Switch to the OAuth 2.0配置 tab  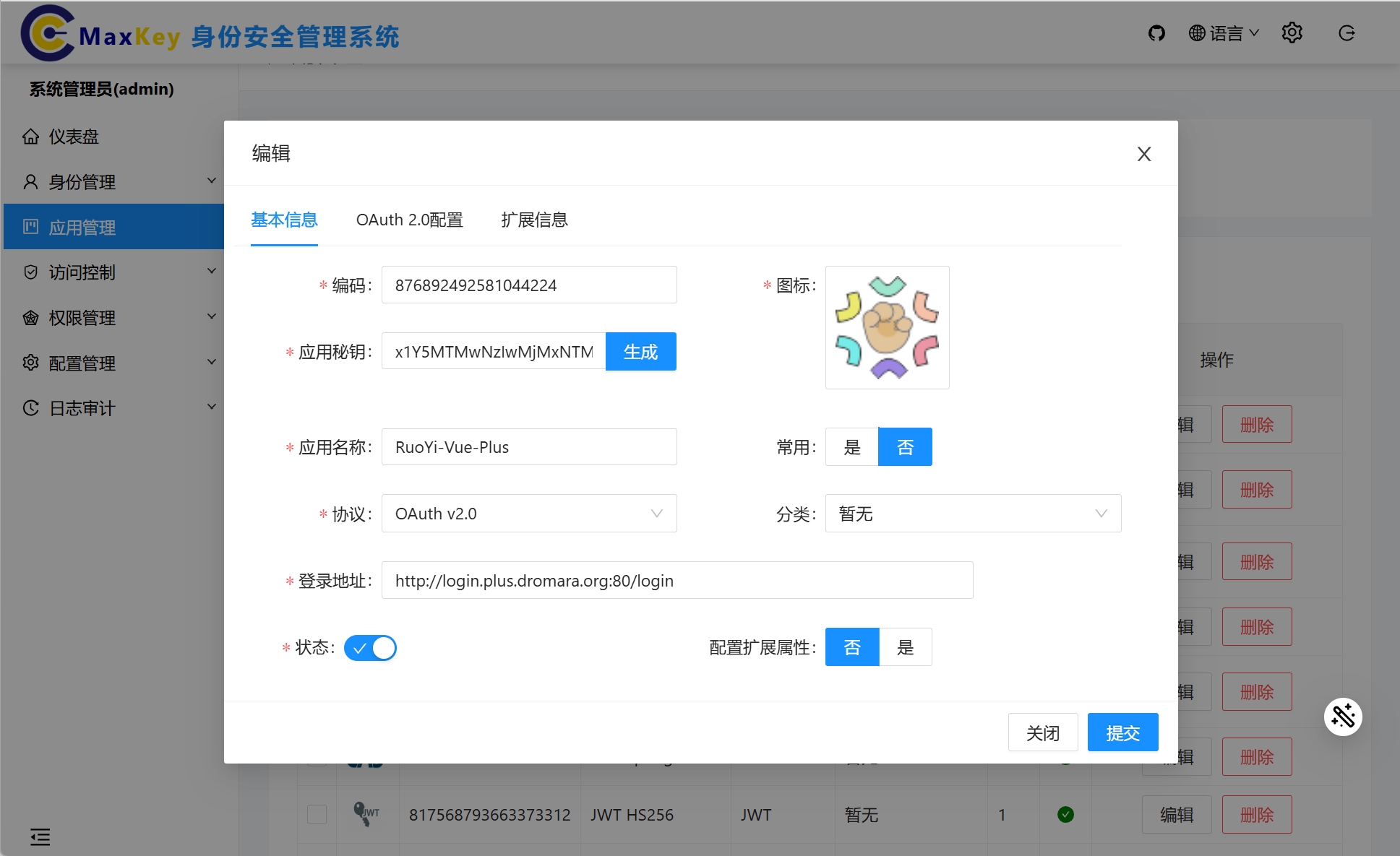[x=409, y=220]
